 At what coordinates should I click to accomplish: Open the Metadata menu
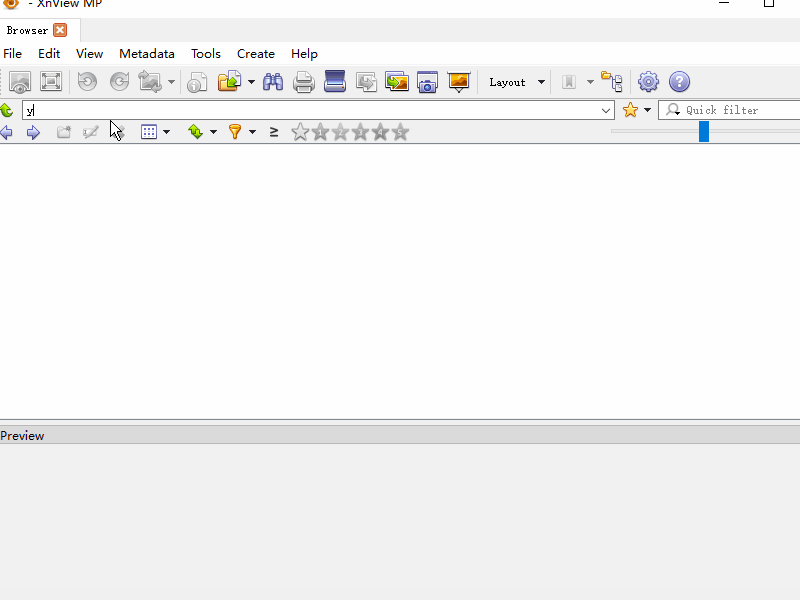(146, 54)
